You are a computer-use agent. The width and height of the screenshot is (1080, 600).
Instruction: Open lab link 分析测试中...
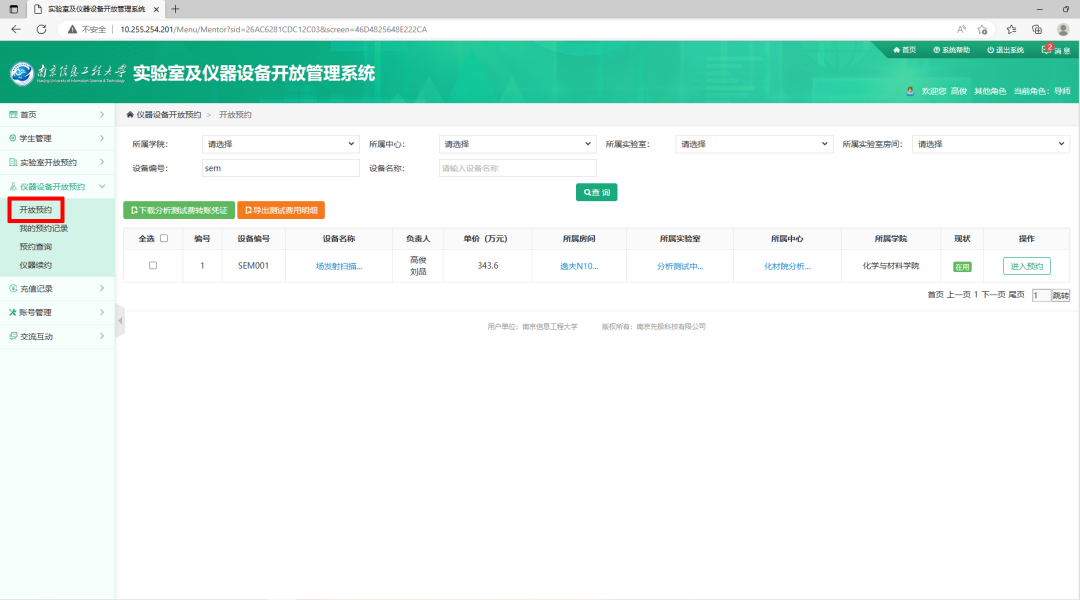pos(680,266)
